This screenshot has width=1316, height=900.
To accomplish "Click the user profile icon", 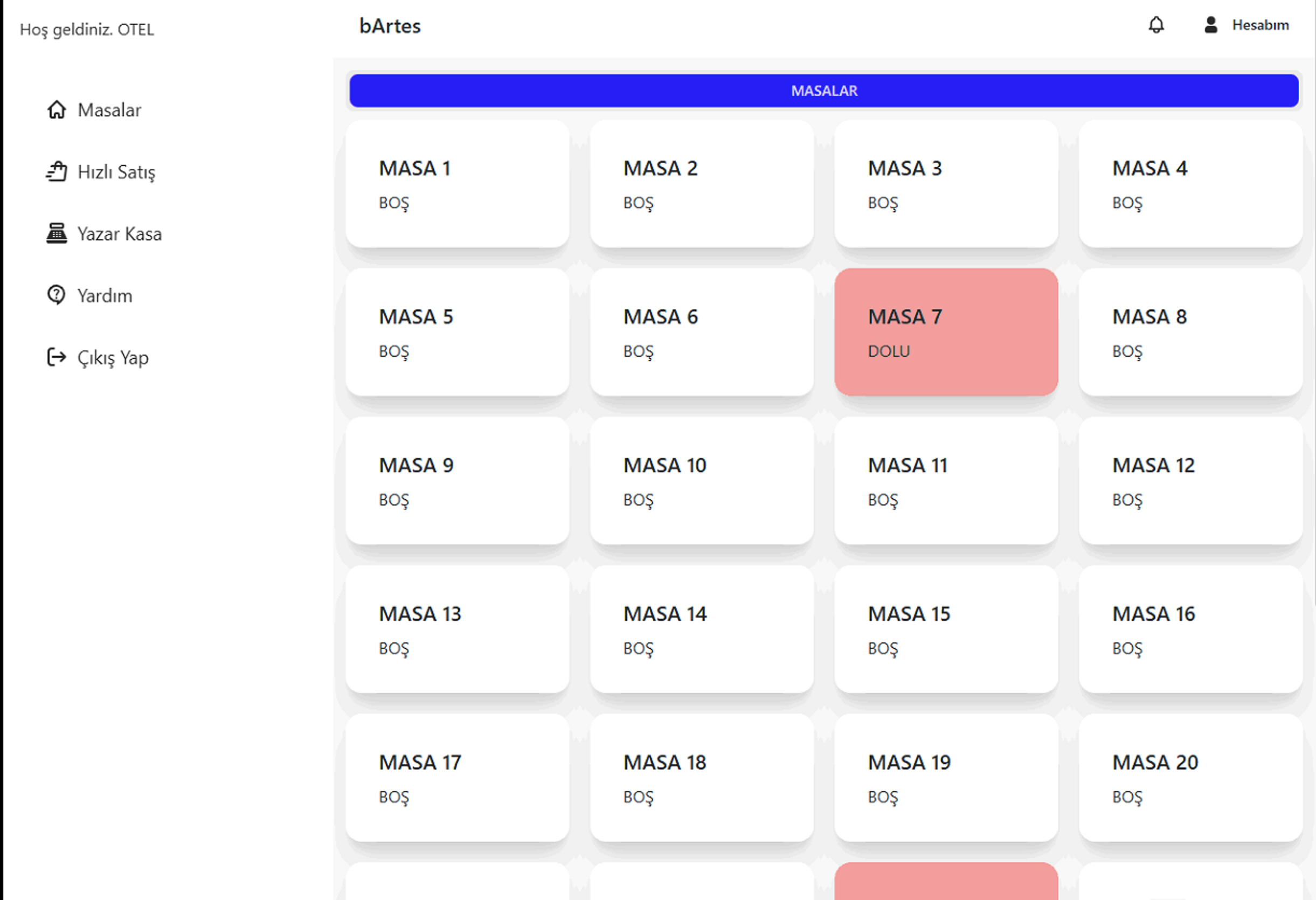I will (1210, 25).
